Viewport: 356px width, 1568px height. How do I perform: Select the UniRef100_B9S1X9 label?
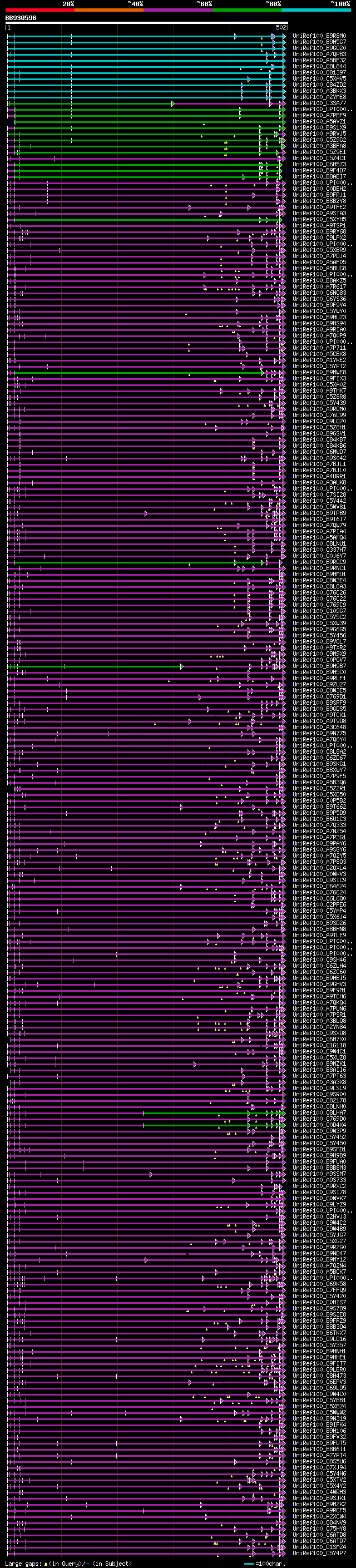coord(319,127)
